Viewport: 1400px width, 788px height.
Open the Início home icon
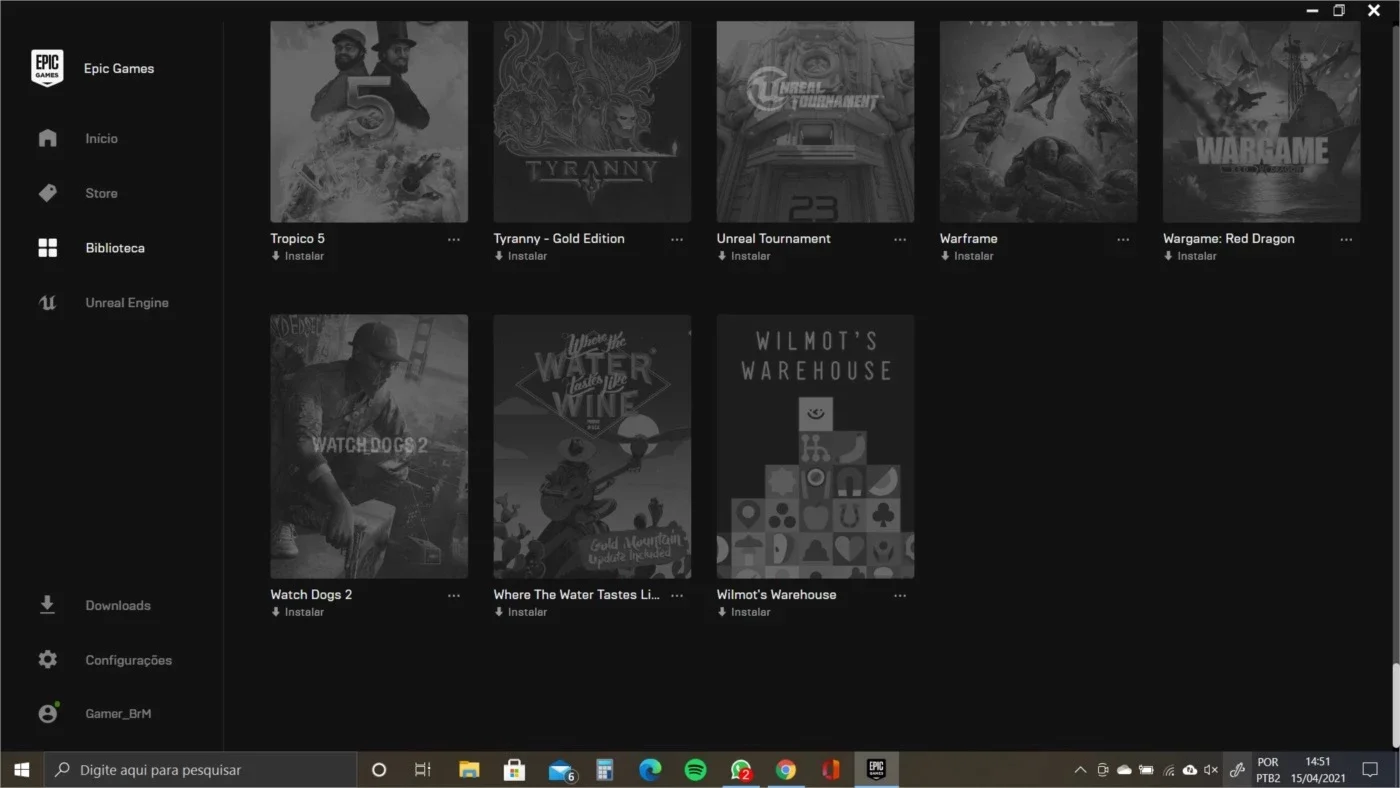click(47, 138)
